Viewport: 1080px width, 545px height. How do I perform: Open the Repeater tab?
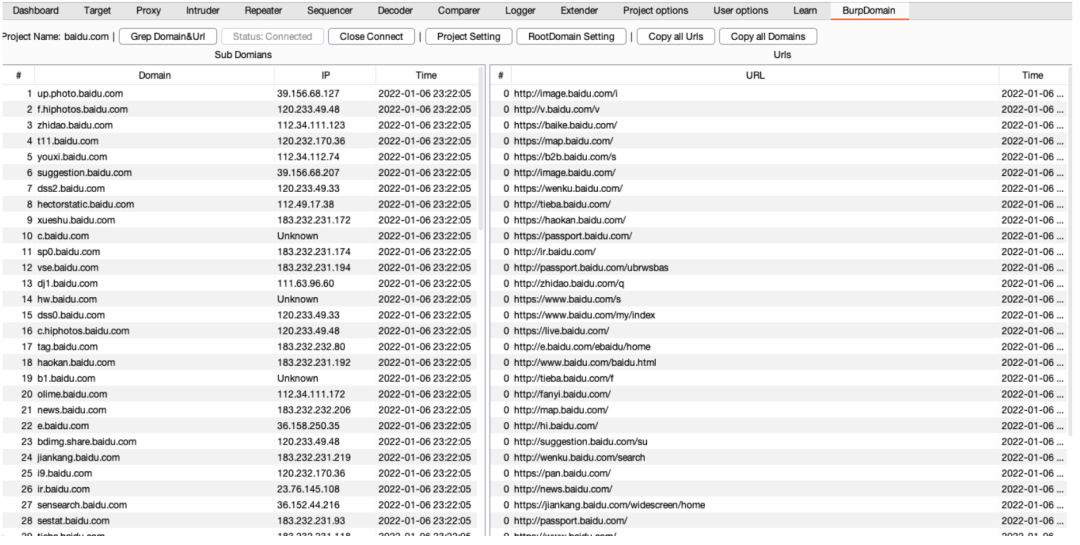coord(263,10)
